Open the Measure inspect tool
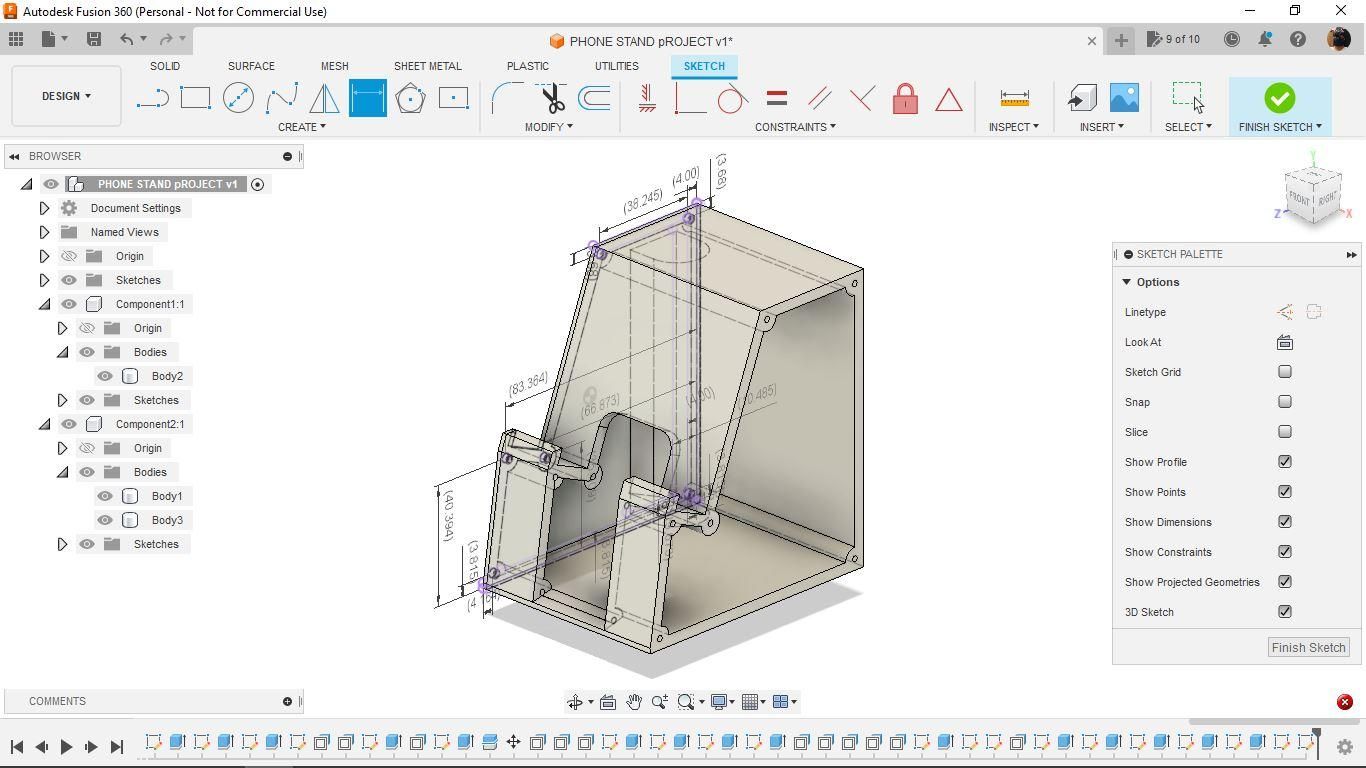1366x768 pixels. [x=1014, y=98]
